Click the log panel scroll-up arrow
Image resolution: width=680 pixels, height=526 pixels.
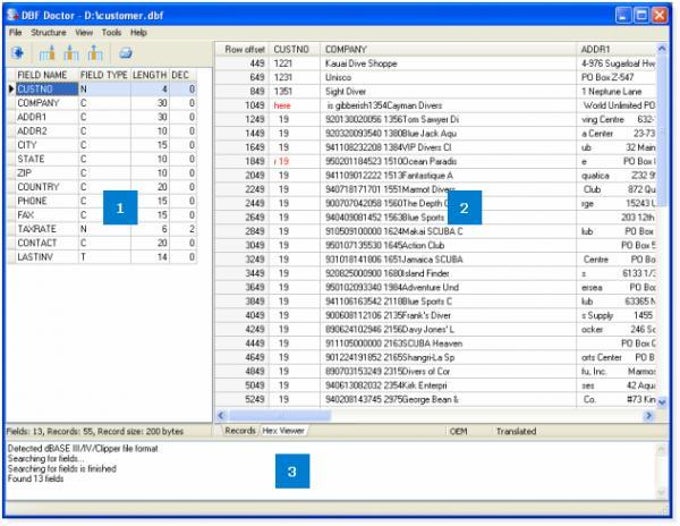tap(661, 450)
